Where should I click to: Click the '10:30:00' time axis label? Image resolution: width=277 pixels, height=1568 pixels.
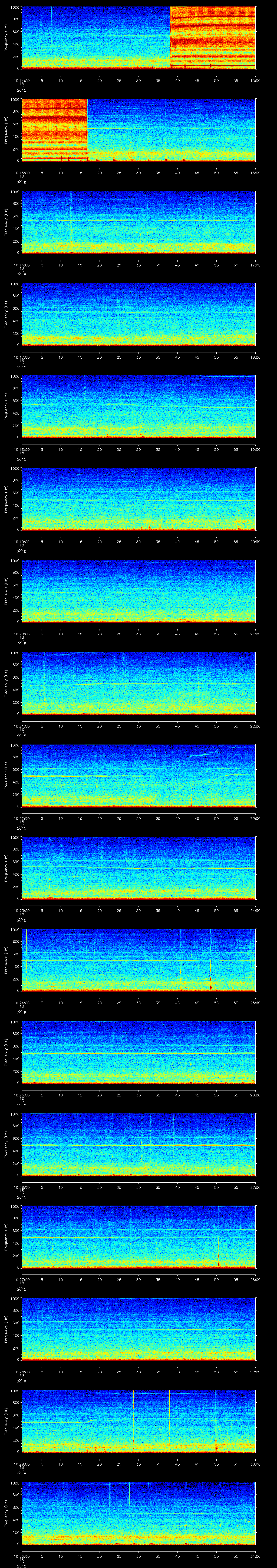(x=21, y=1556)
